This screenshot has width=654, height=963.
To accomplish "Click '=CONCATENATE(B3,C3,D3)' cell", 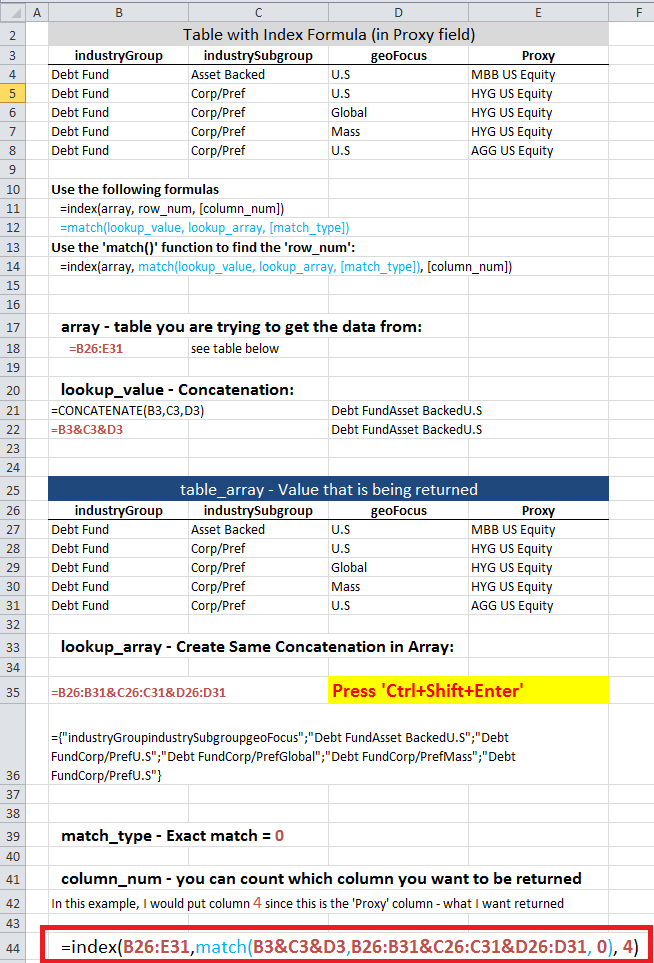I will [x=128, y=411].
